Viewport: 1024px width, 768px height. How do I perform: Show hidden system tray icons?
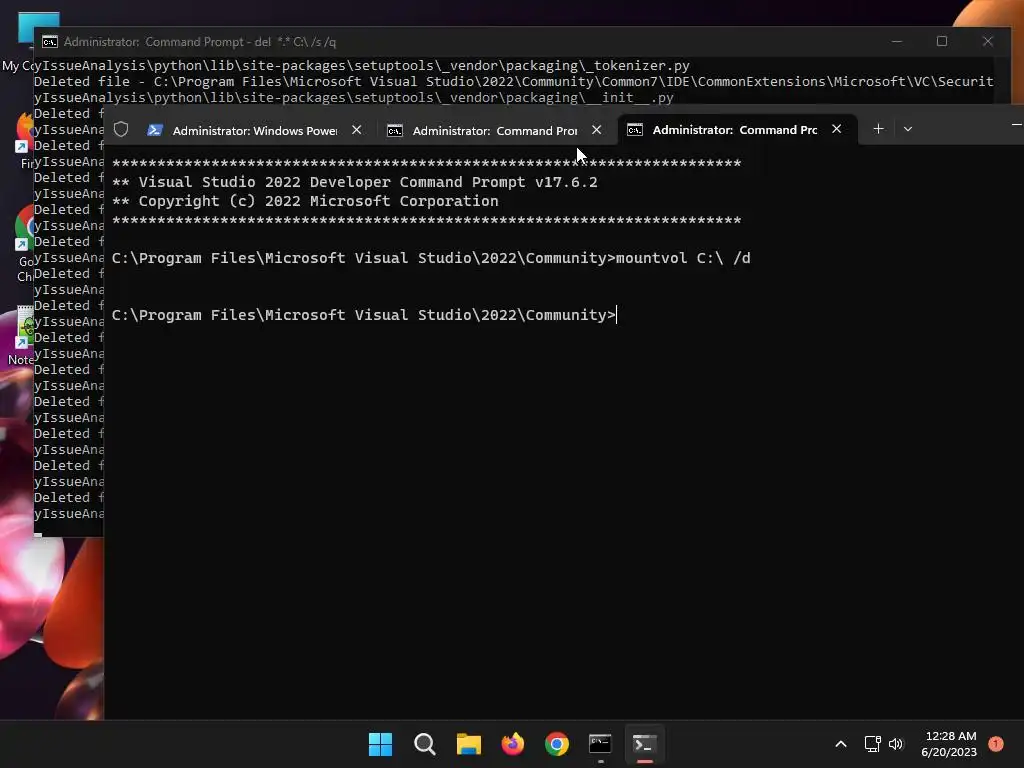pos(841,744)
